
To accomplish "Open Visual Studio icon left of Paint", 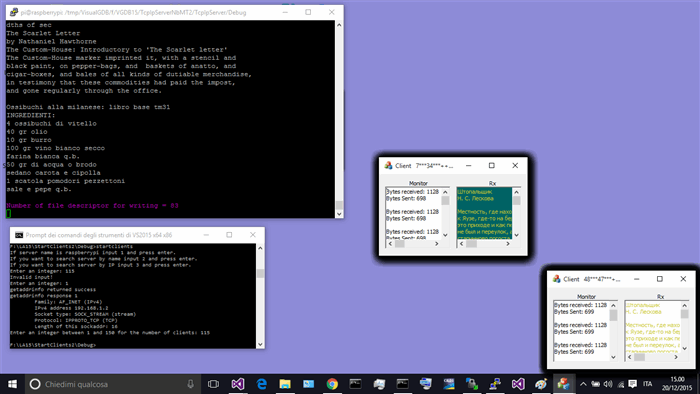I will [x=518, y=384].
